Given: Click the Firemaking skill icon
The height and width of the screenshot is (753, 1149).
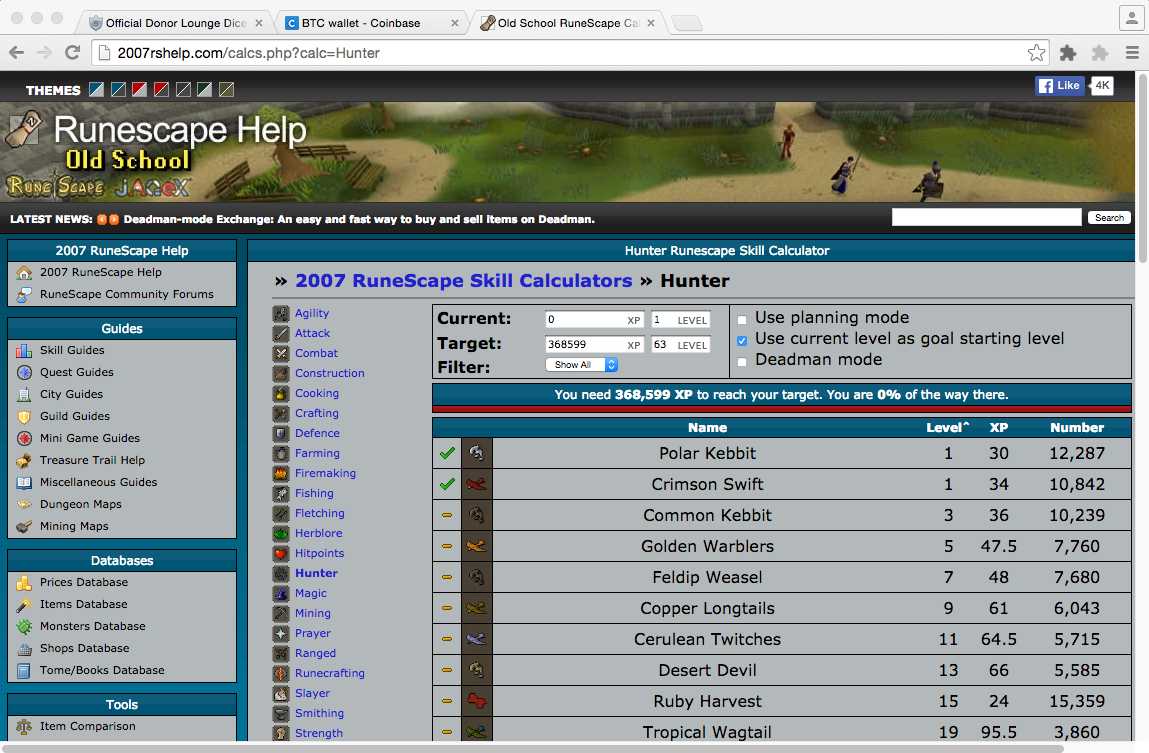Looking at the screenshot, I should click(281, 473).
